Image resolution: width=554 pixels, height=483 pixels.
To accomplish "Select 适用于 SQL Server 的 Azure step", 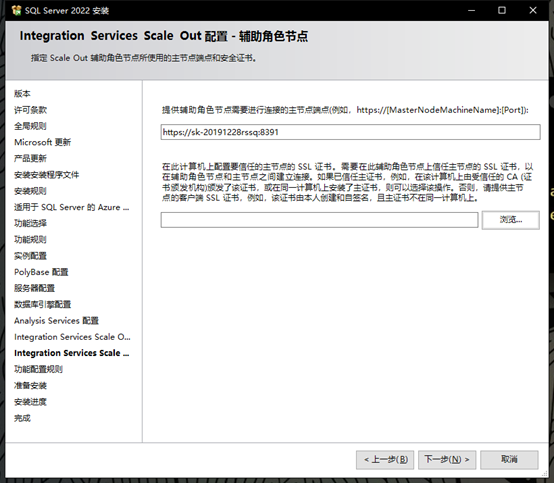I will point(72,207).
